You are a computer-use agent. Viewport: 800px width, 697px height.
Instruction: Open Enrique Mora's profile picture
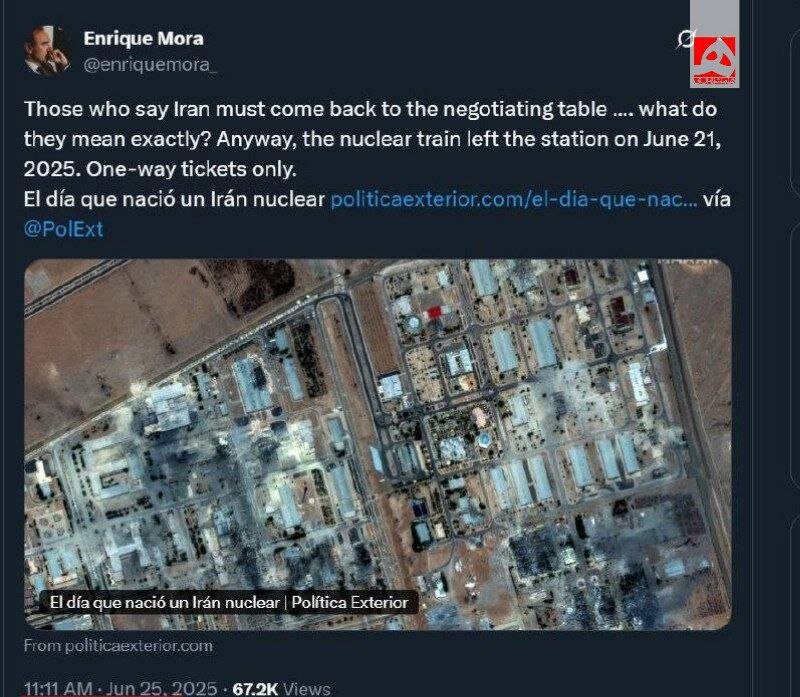[47, 50]
